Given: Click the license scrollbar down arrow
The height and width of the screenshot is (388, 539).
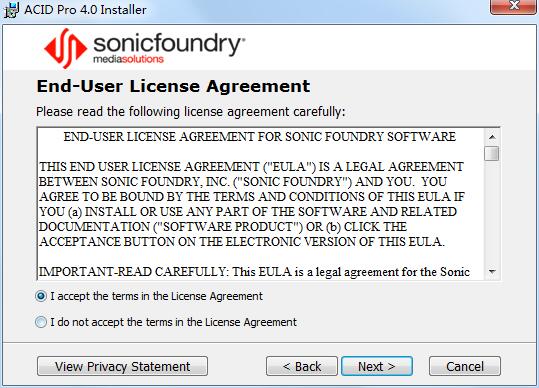Looking at the screenshot, I should coord(492,272).
